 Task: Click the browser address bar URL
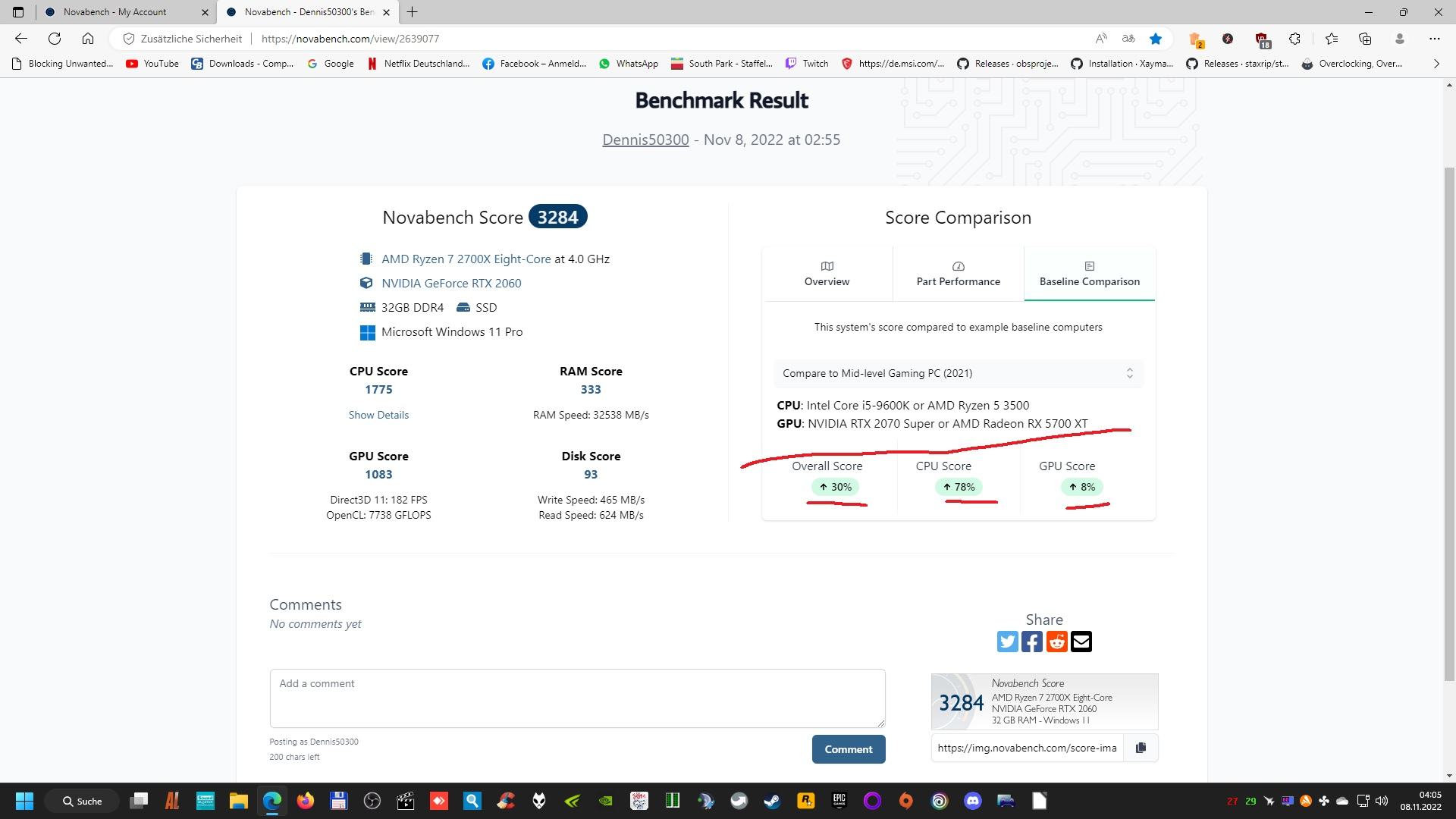click(x=350, y=39)
